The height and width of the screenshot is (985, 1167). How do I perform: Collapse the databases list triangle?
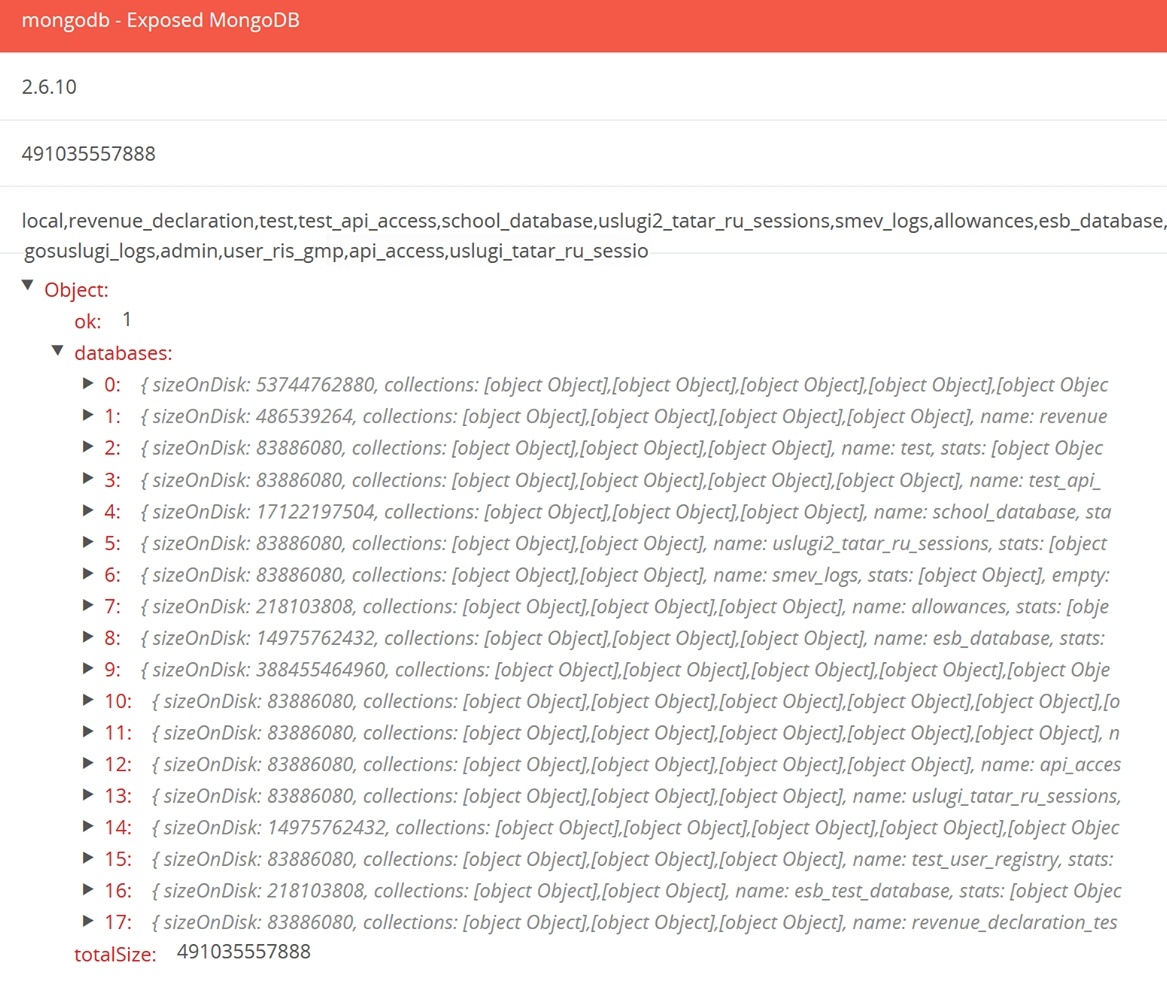[58, 351]
